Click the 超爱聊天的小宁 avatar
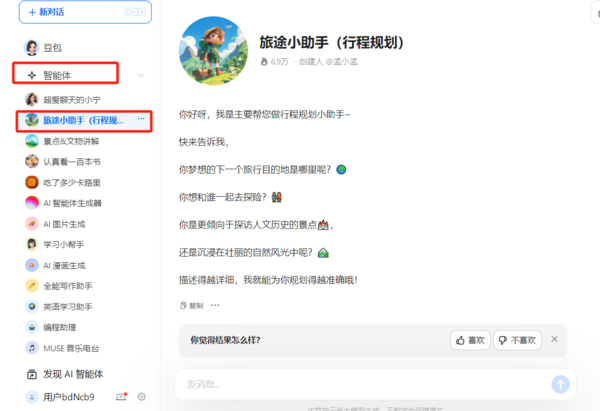Viewport: 600px width, 411px height. pos(32,99)
